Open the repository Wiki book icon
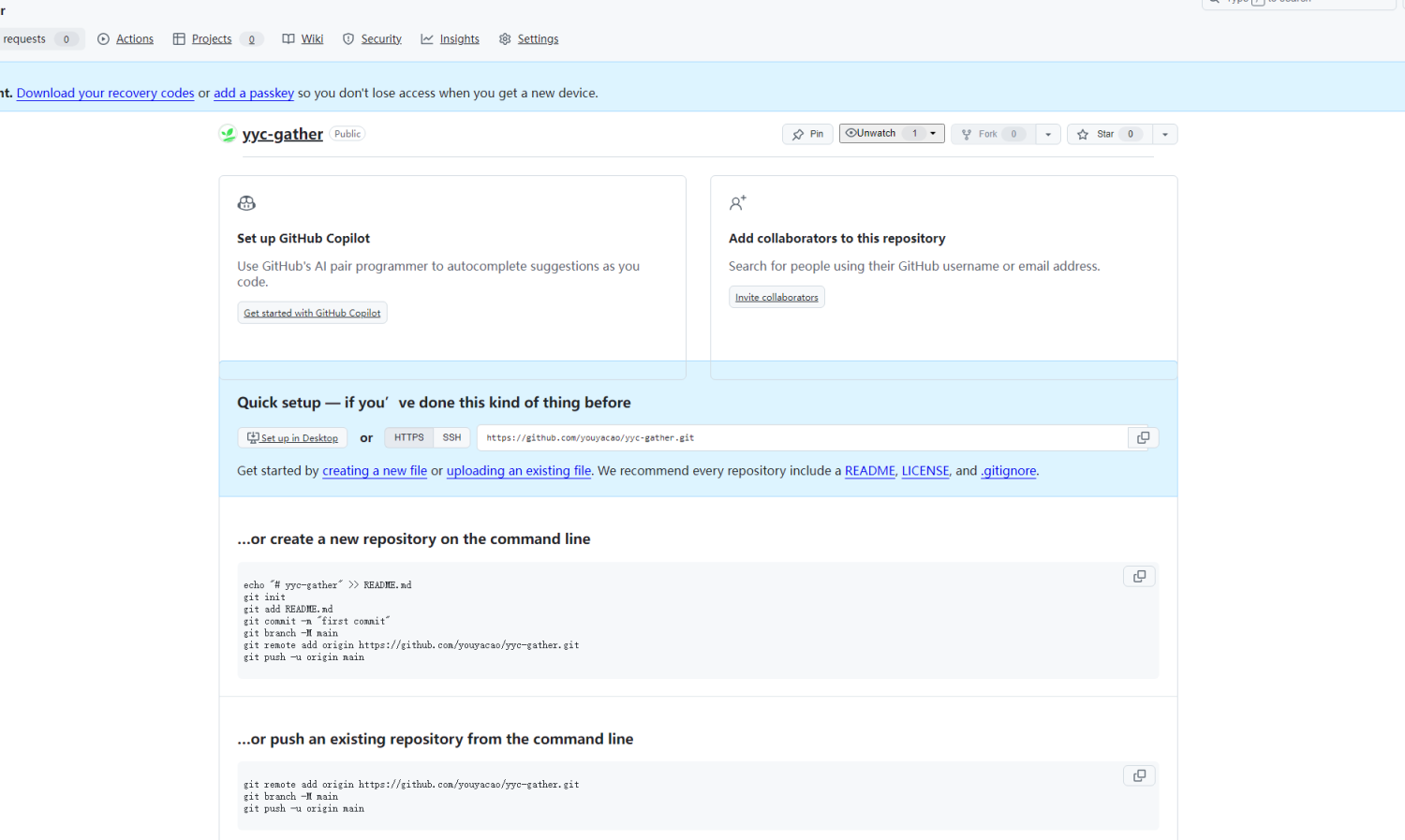The image size is (1405, 840). (x=288, y=38)
